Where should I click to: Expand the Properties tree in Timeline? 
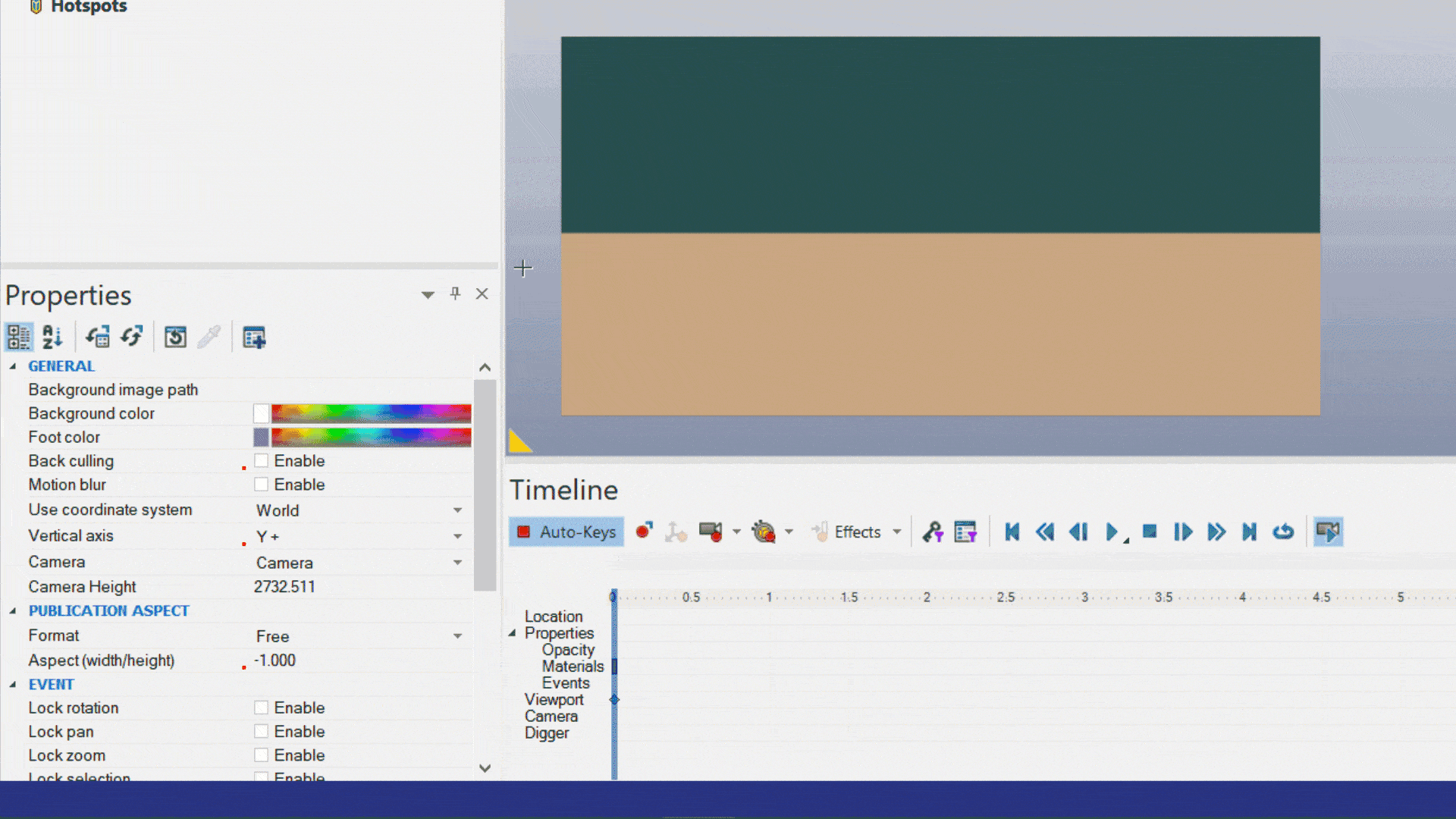(x=513, y=633)
